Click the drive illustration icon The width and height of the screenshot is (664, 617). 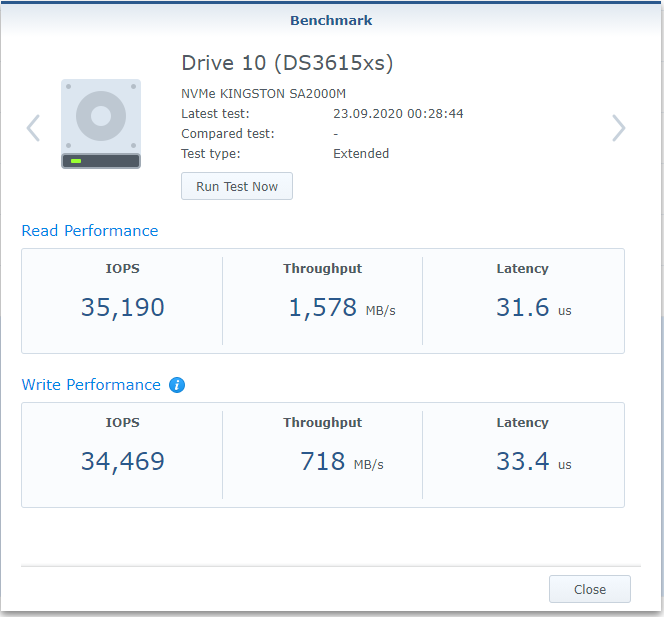(x=101, y=124)
